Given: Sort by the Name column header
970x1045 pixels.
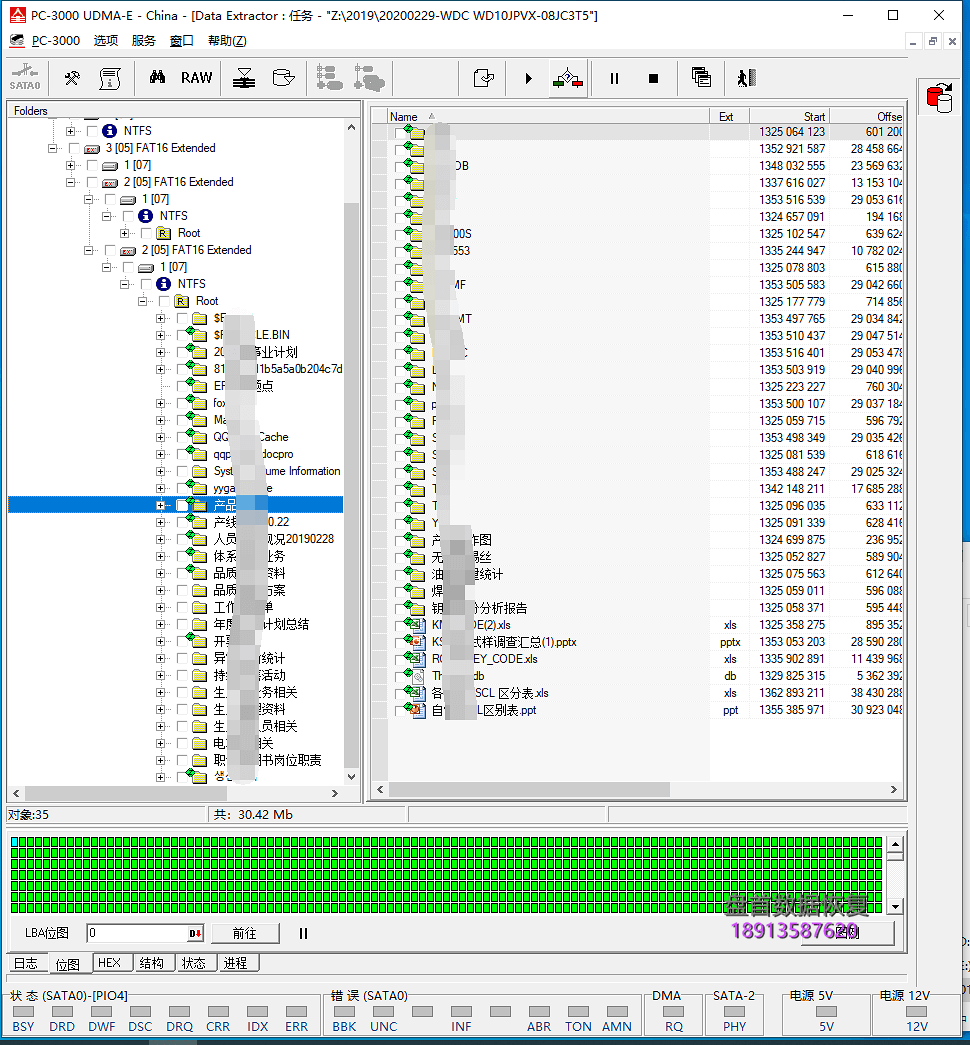Looking at the screenshot, I should 548,116.
